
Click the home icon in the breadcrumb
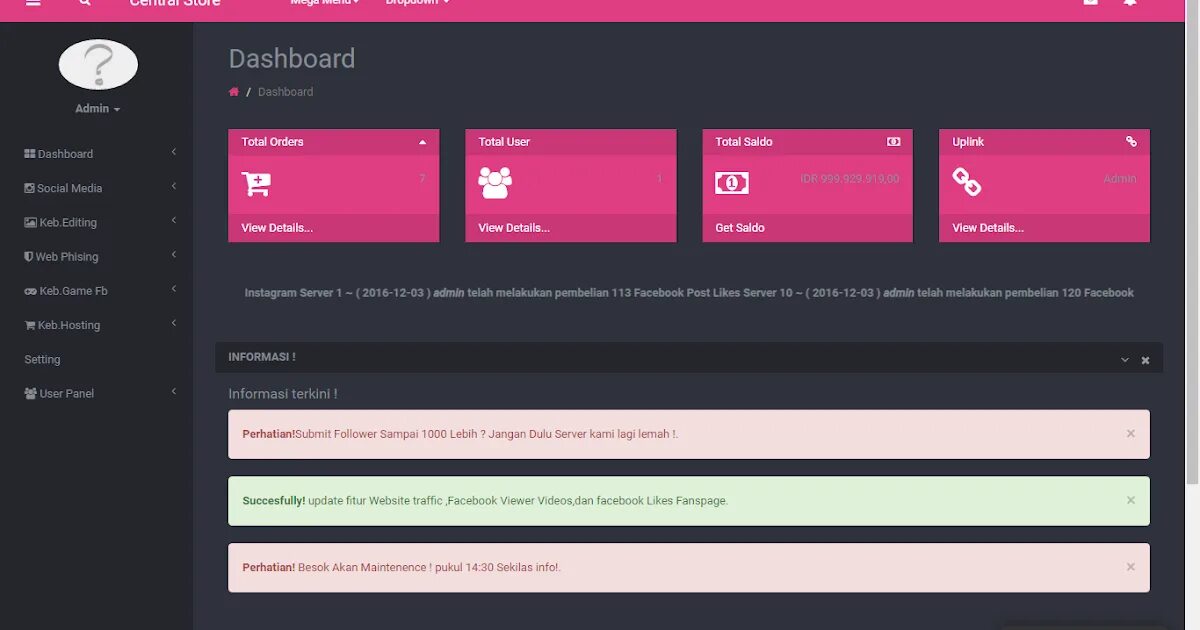pos(234,92)
